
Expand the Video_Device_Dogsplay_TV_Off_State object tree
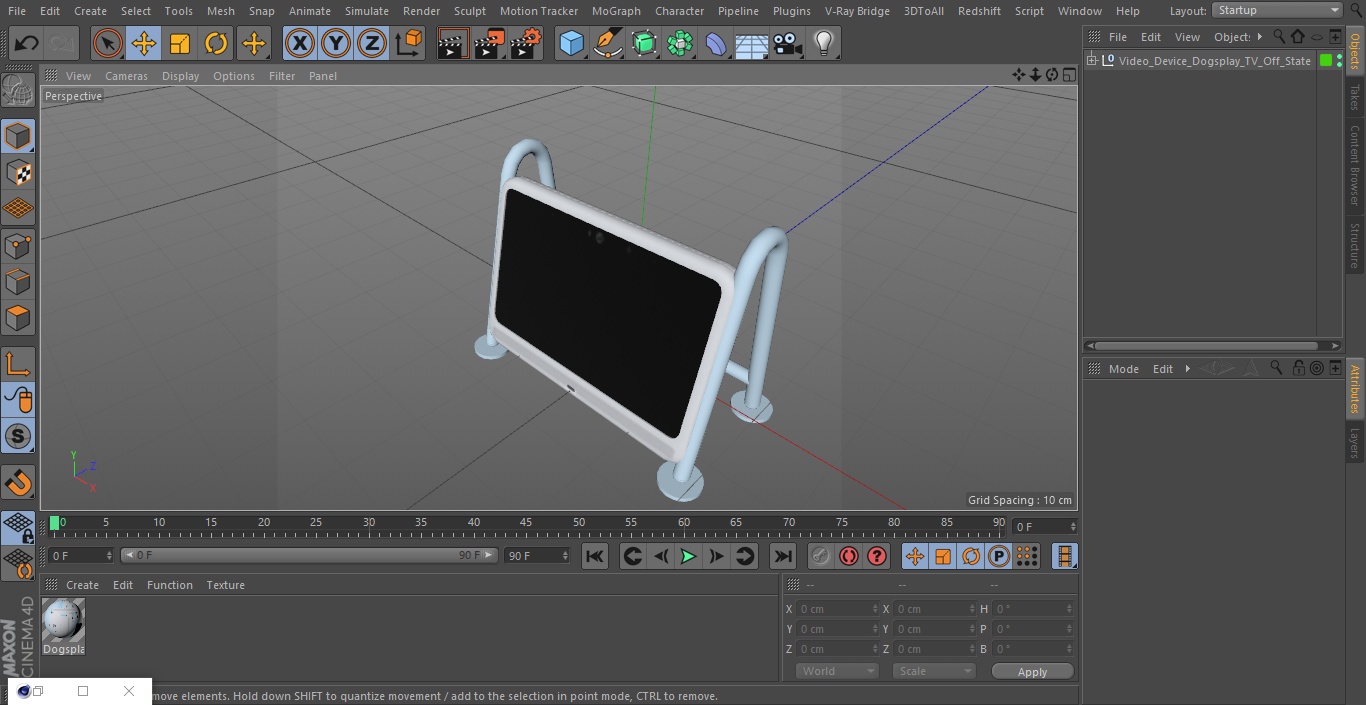[1092, 61]
